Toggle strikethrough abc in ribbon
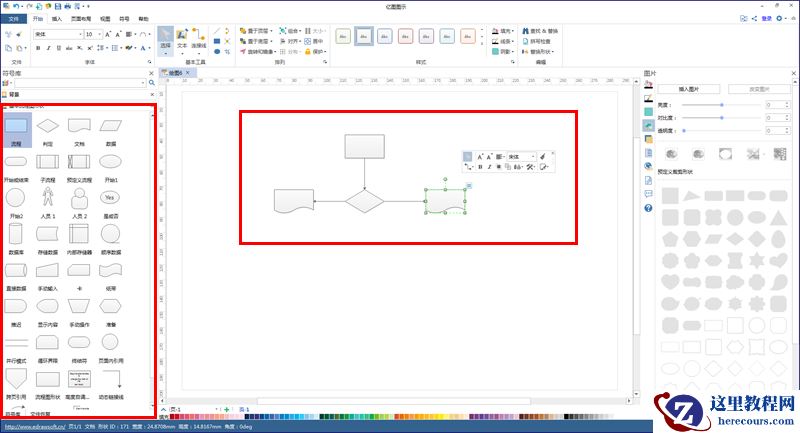This screenshot has width=800, height=433. click(69, 48)
